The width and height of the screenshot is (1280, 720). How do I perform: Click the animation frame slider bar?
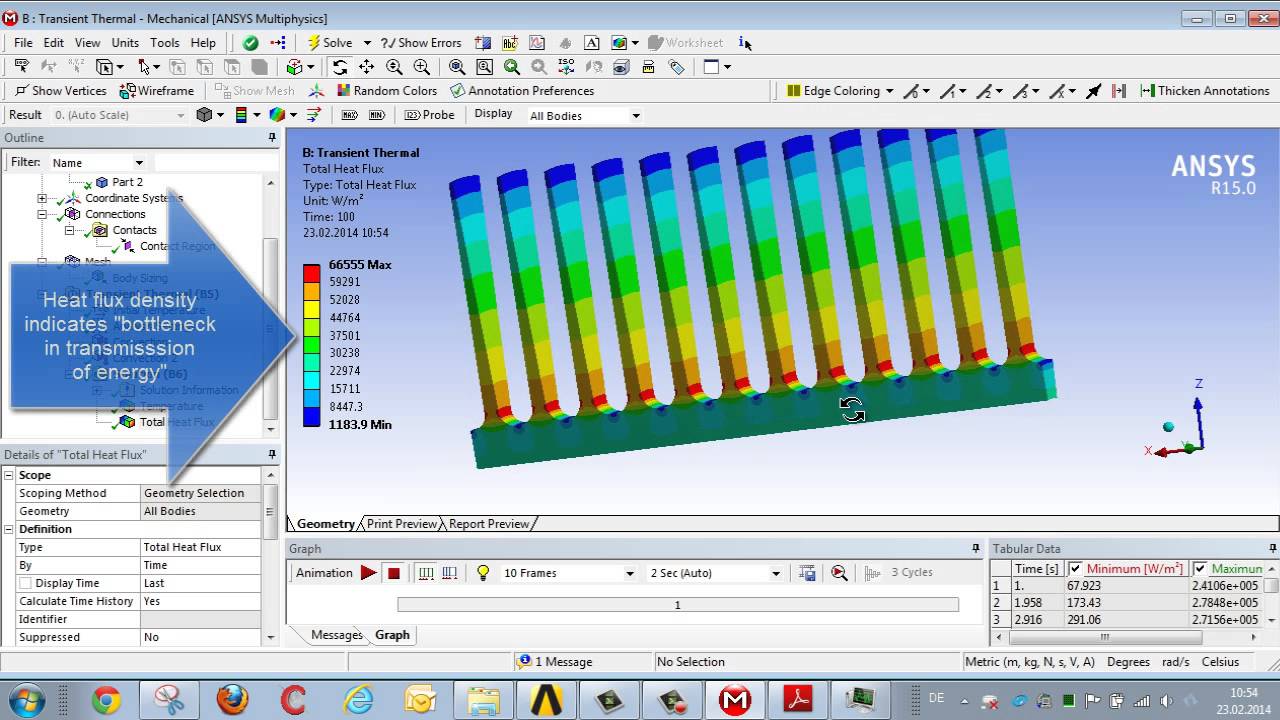[677, 605]
